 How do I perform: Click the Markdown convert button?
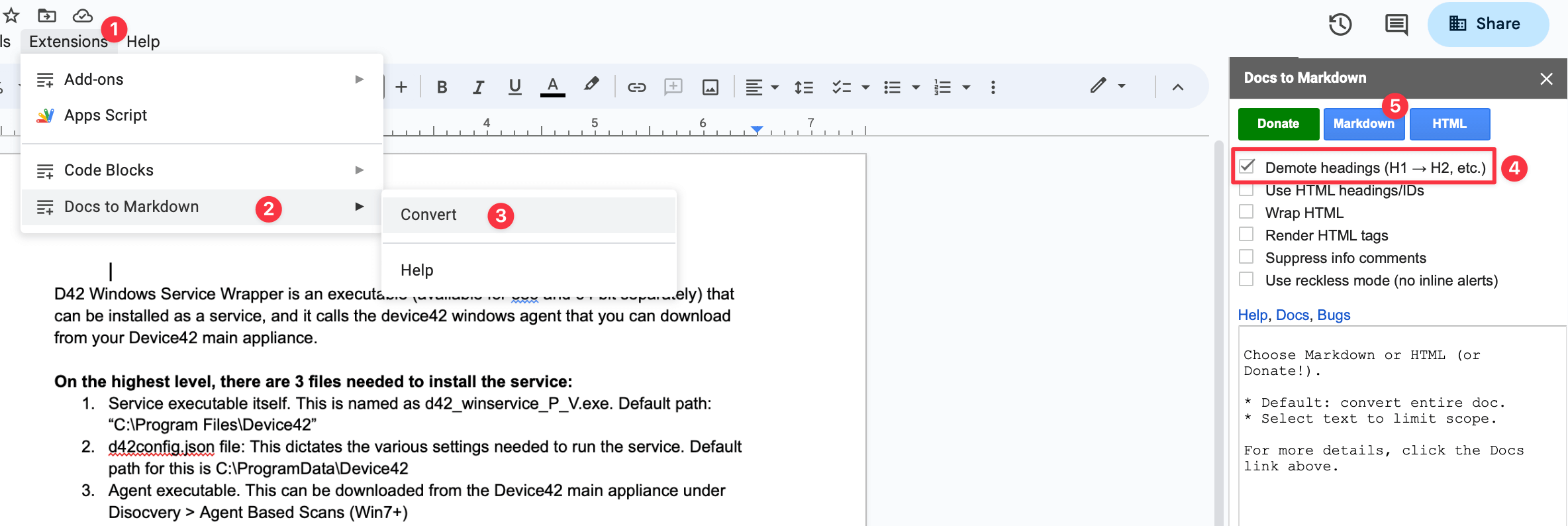coord(1363,124)
